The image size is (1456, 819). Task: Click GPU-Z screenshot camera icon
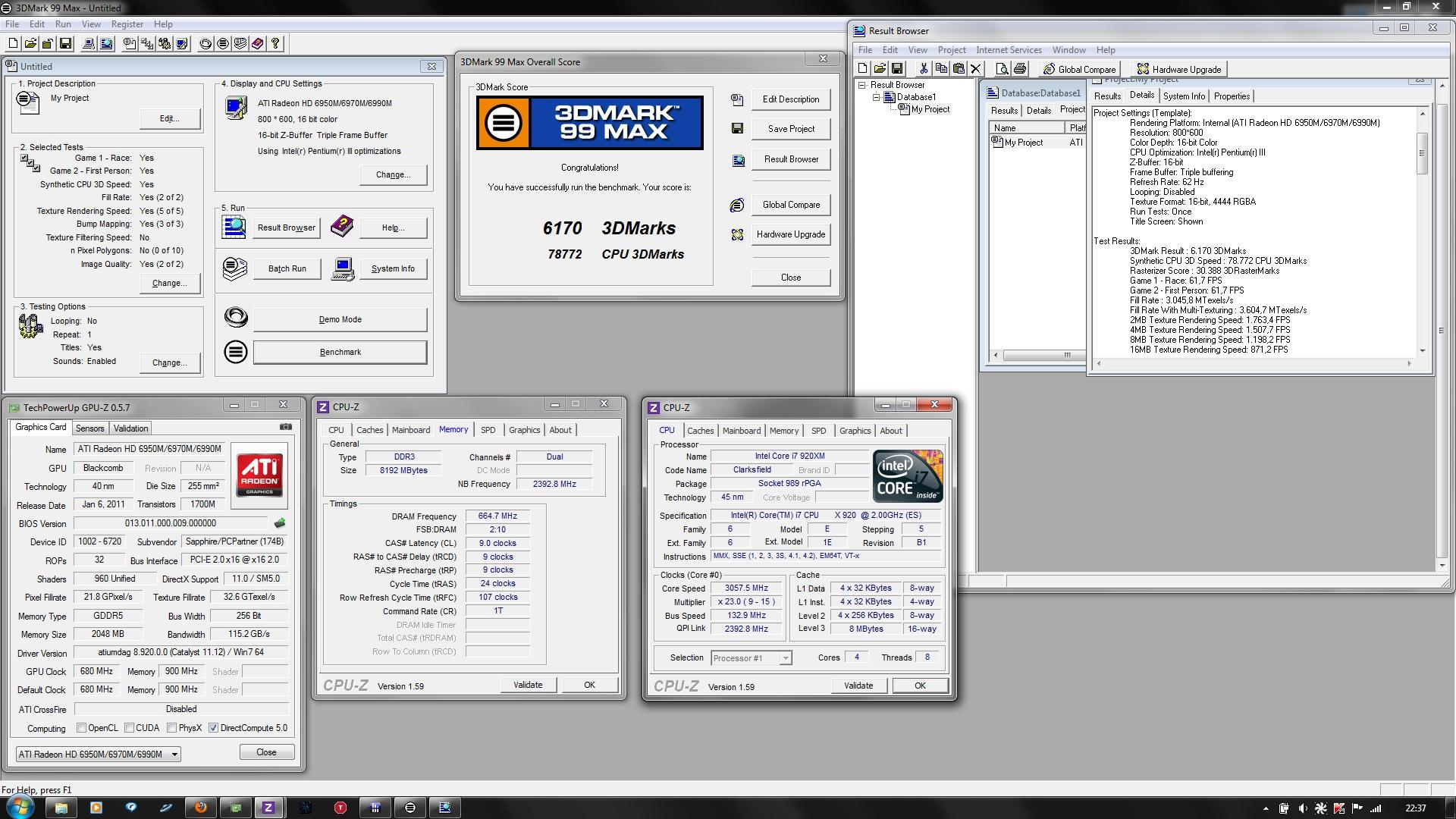286,427
